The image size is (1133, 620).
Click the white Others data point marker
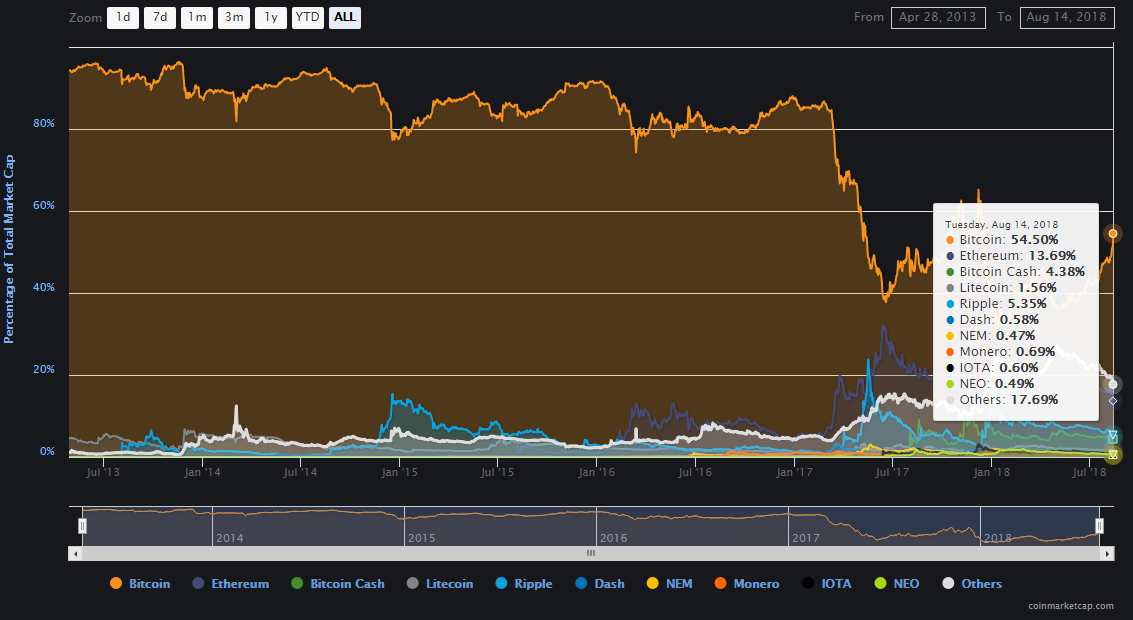tap(1113, 384)
